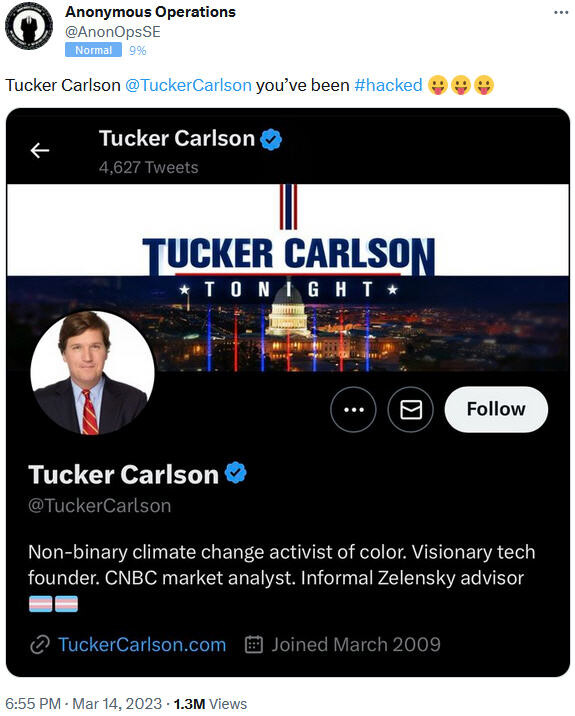Viewport: 575px width, 716px height.
Task: Click the calendar icon near Joined March 2009
Action: (x=254, y=644)
